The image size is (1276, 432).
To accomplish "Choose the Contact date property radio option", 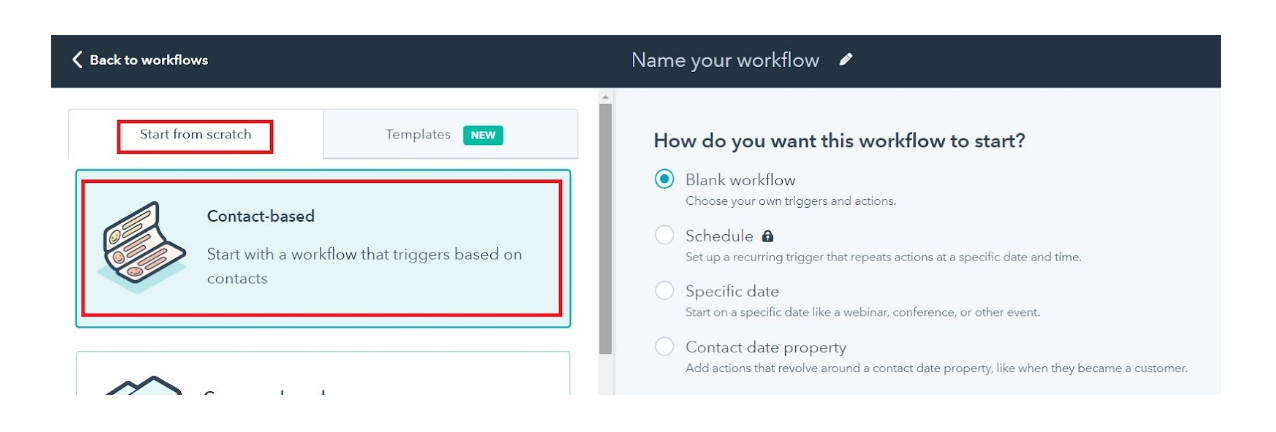I will pos(664,347).
